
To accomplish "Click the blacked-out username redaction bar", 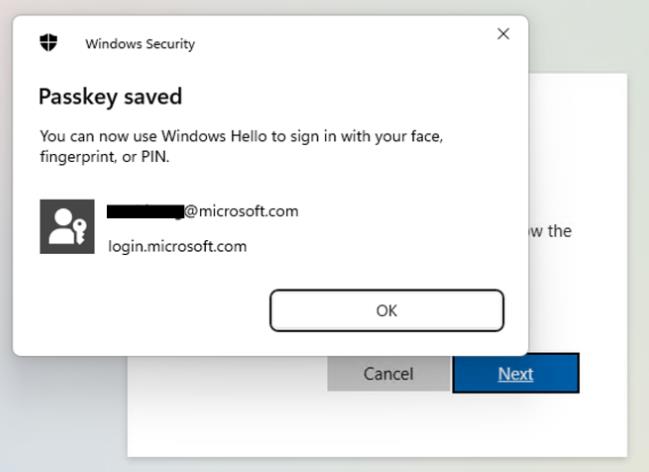I will click(x=145, y=211).
